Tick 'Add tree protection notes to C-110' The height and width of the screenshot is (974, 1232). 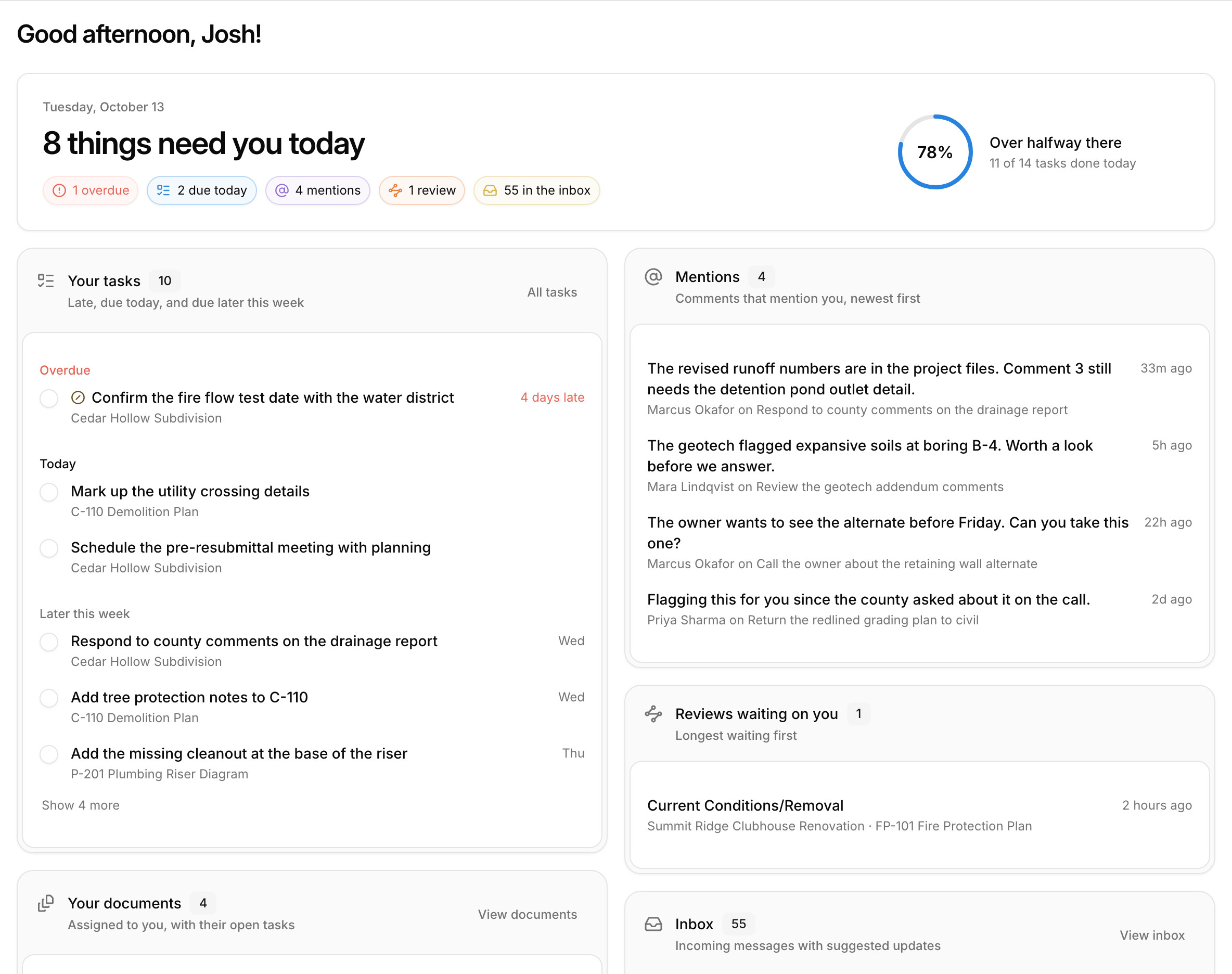[x=49, y=698]
